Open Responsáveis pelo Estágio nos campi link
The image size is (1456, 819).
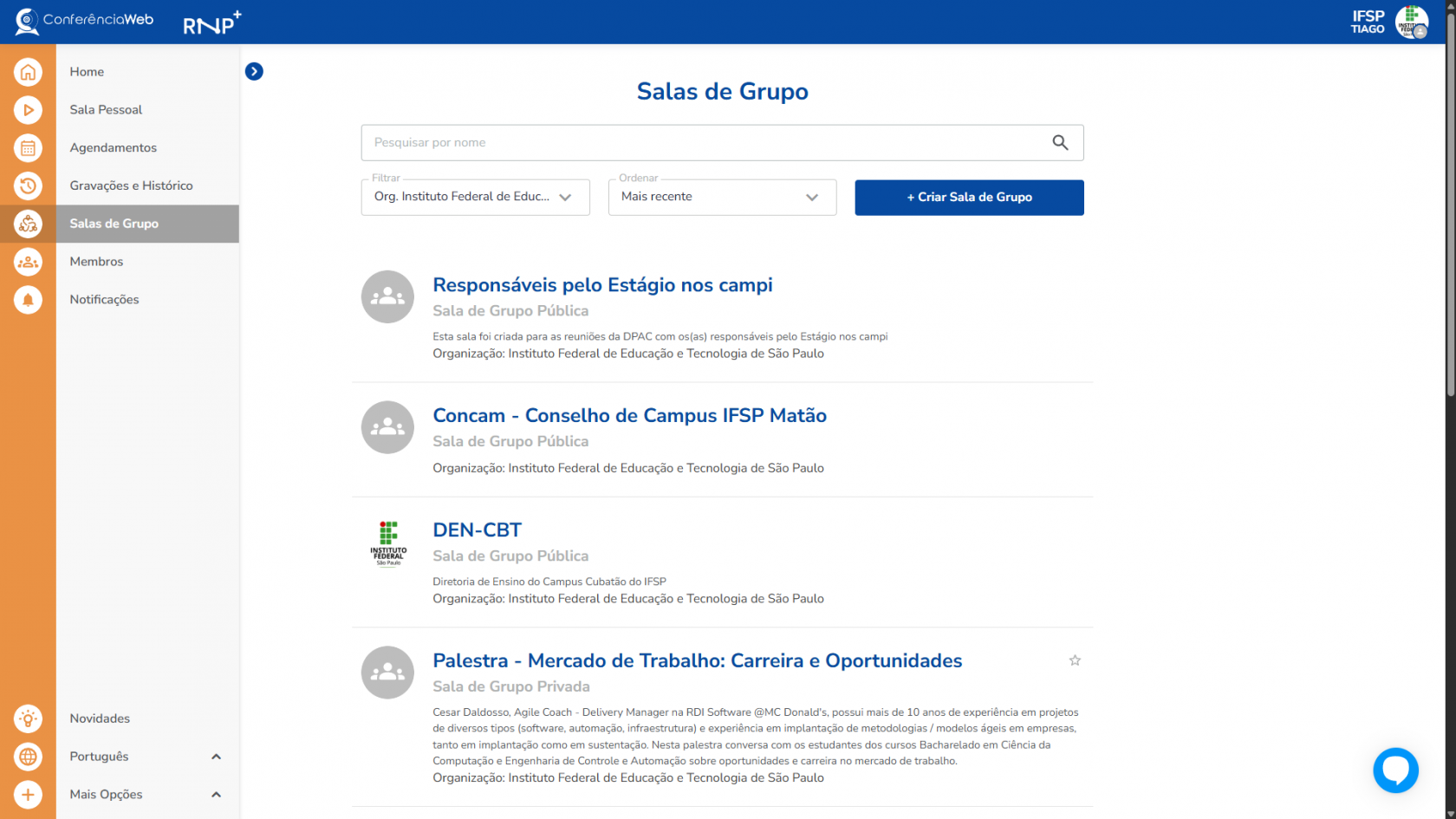602,285
